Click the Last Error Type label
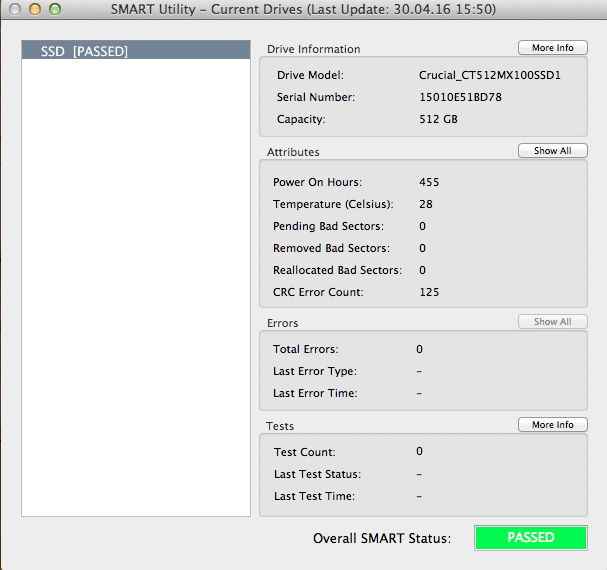This screenshot has width=607, height=570. (315, 371)
